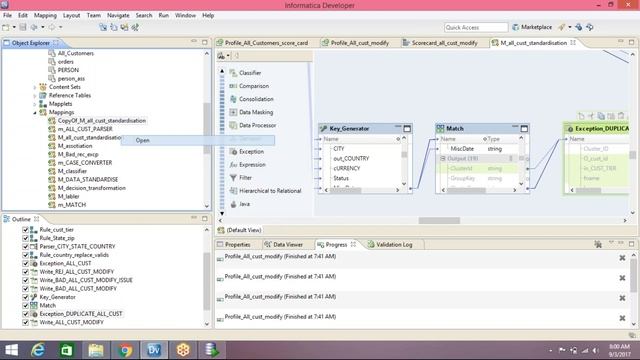The width and height of the screenshot is (640, 360).
Task: Expand the Content Sets node
Action: pyautogui.click(x=35, y=87)
